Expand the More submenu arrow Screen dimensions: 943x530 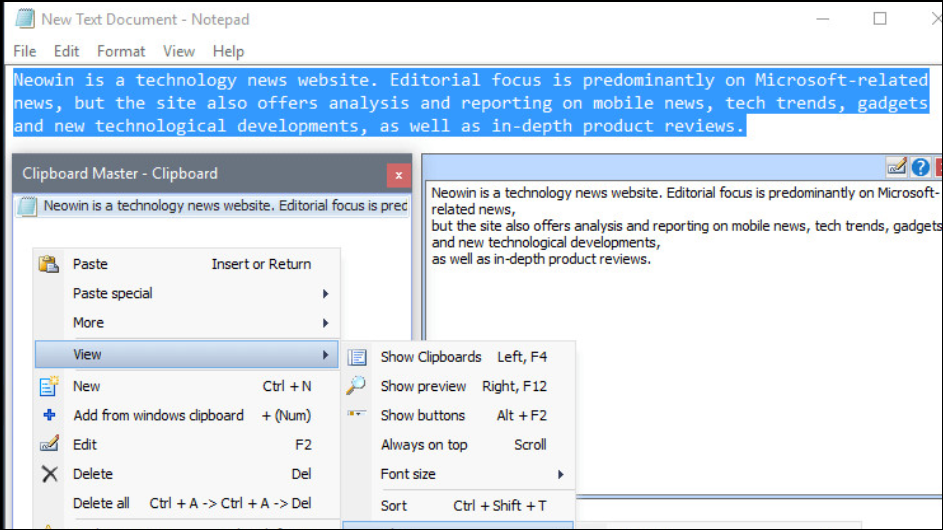325,323
